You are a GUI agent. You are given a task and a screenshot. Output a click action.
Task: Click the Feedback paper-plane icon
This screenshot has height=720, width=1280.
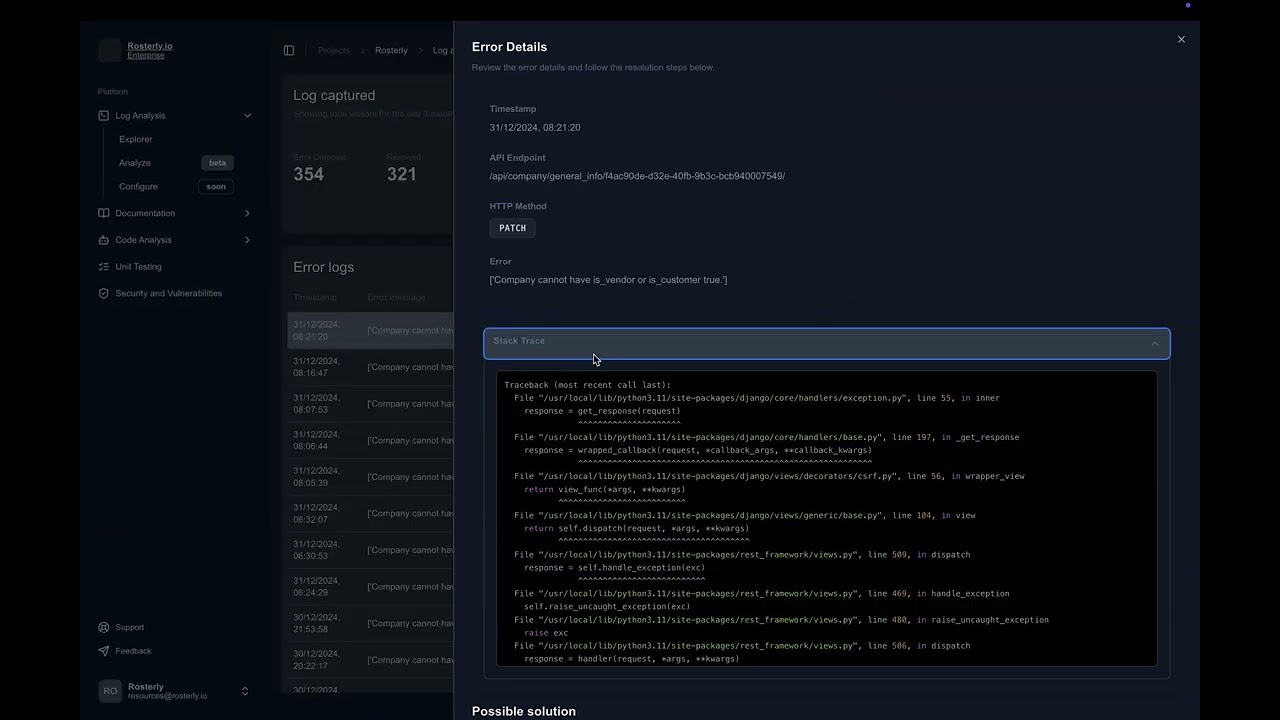[x=103, y=651]
